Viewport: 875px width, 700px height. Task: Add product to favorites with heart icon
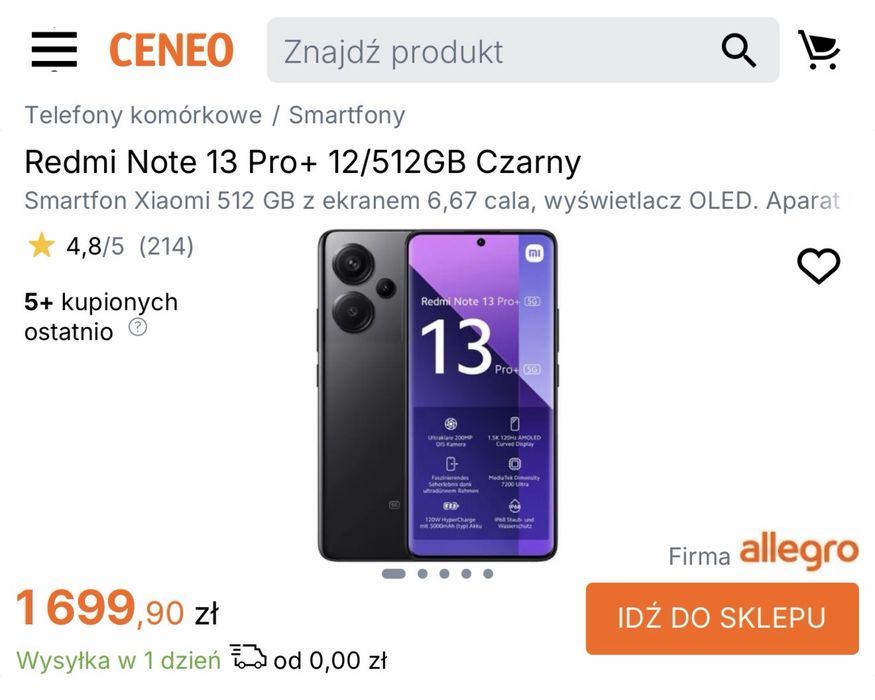pos(818,266)
